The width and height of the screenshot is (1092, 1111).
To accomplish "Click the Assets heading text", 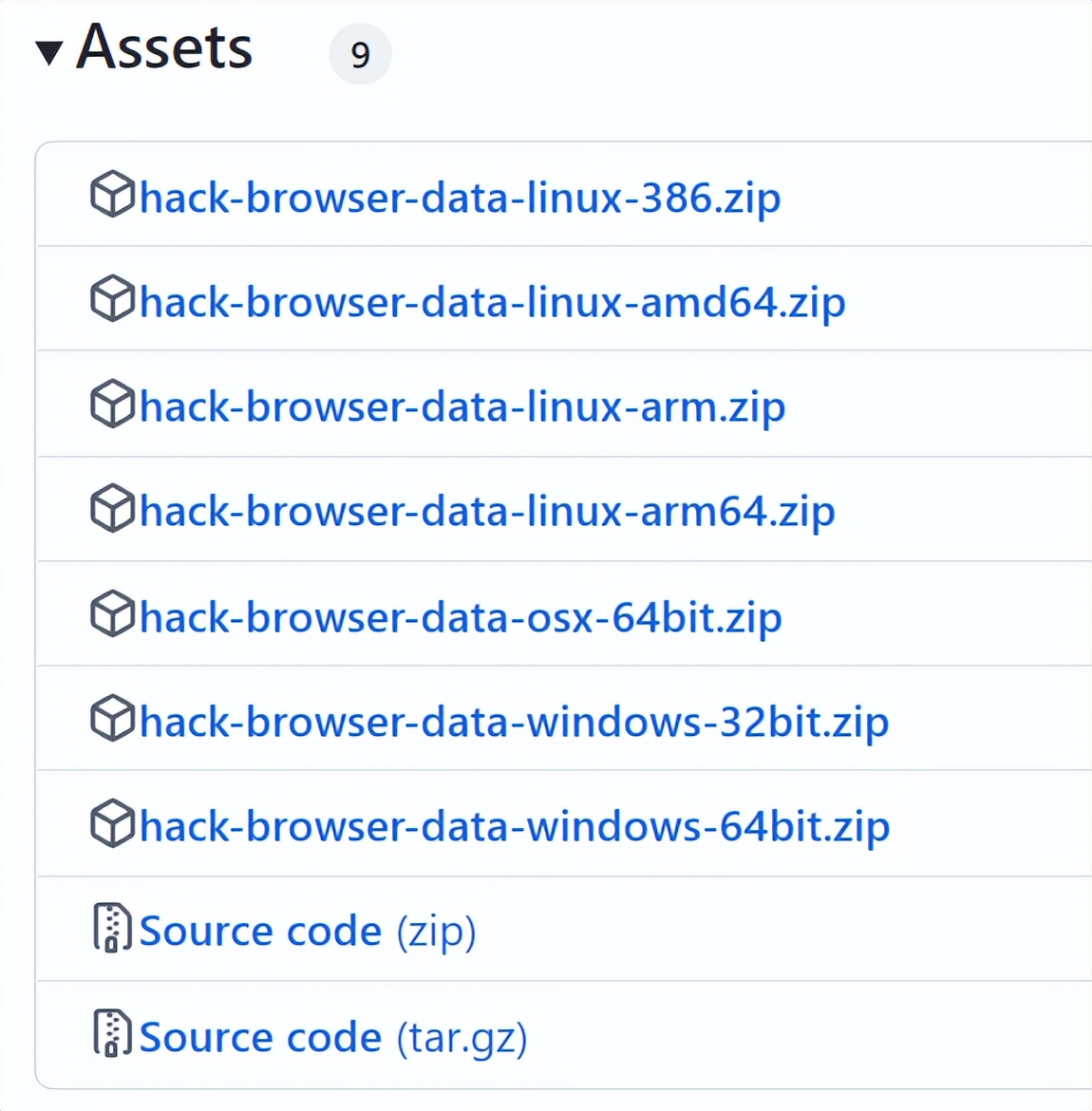I will (x=164, y=47).
